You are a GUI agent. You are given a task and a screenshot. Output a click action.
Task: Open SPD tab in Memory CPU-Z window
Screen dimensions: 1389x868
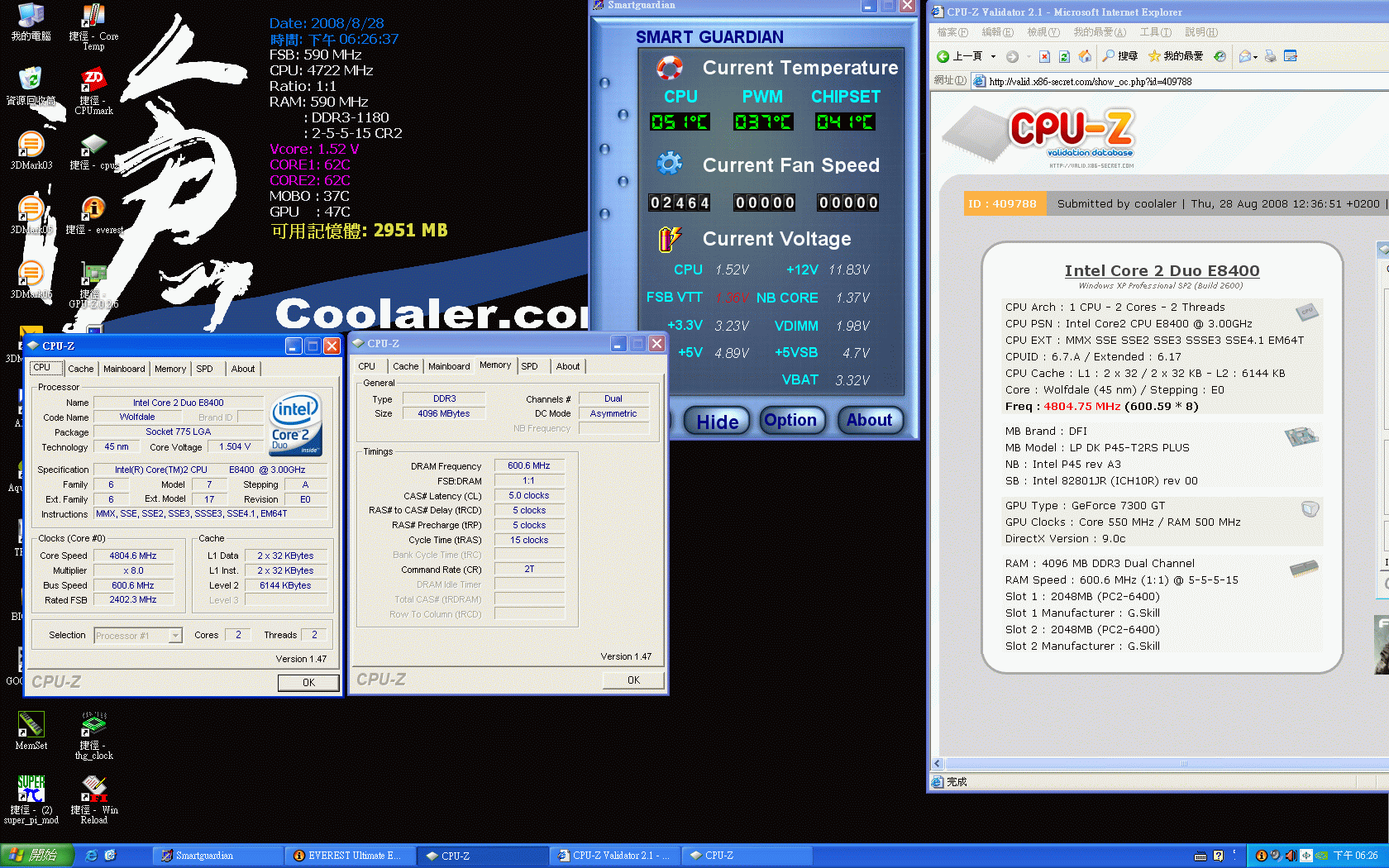pos(529,366)
